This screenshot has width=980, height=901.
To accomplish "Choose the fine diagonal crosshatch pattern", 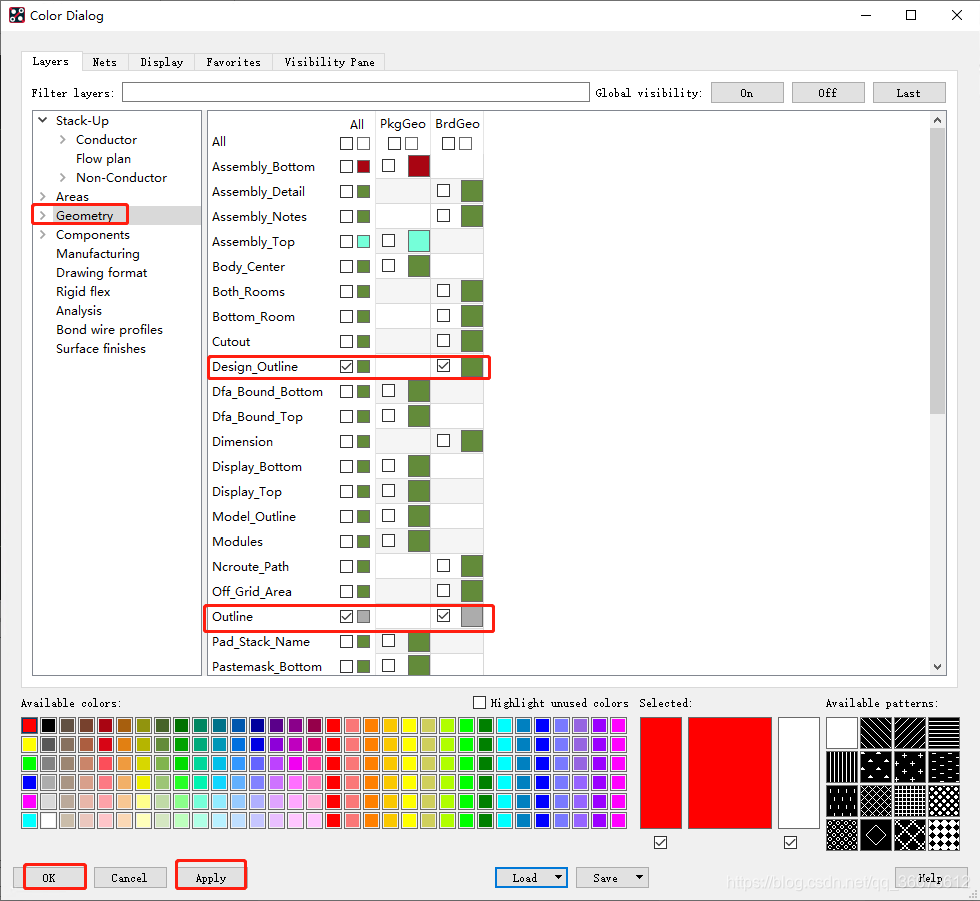I will [876, 801].
